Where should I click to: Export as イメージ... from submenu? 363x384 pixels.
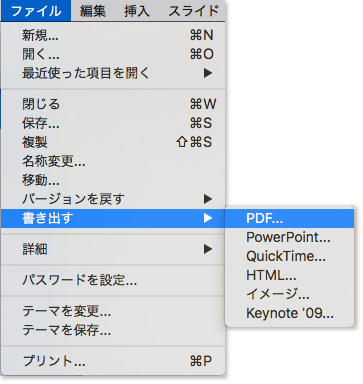coord(290,294)
